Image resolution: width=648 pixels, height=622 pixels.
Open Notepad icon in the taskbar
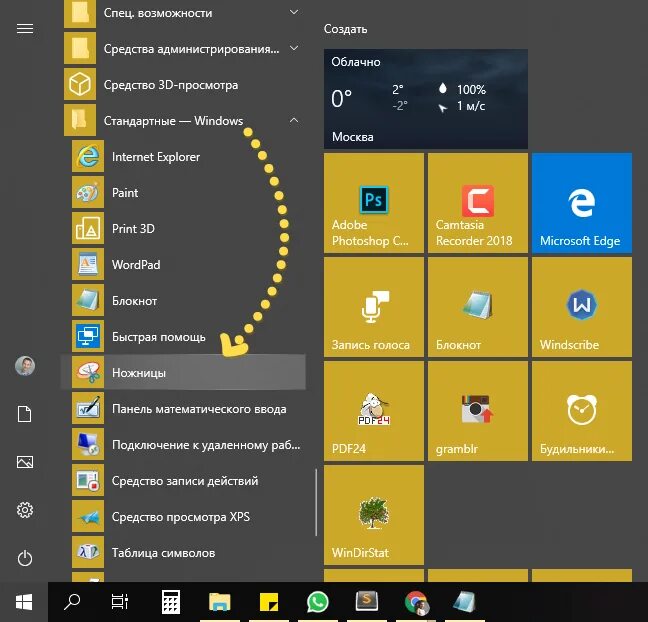tap(465, 602)
